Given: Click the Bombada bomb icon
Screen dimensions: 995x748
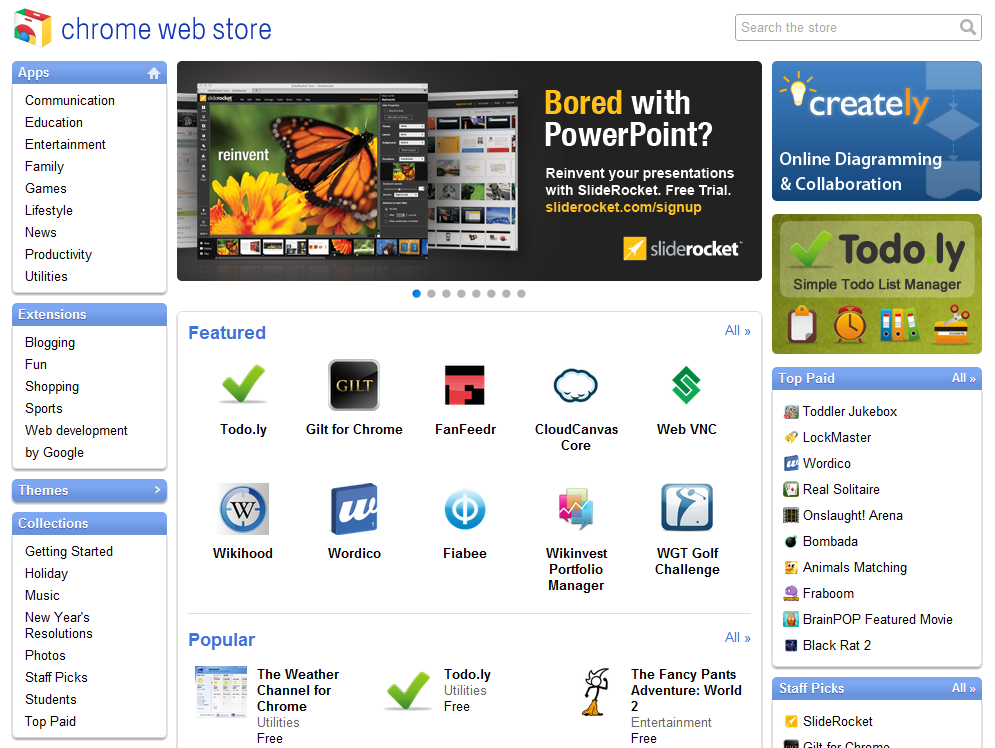Looking at the screenshot, I should point(791,542).
